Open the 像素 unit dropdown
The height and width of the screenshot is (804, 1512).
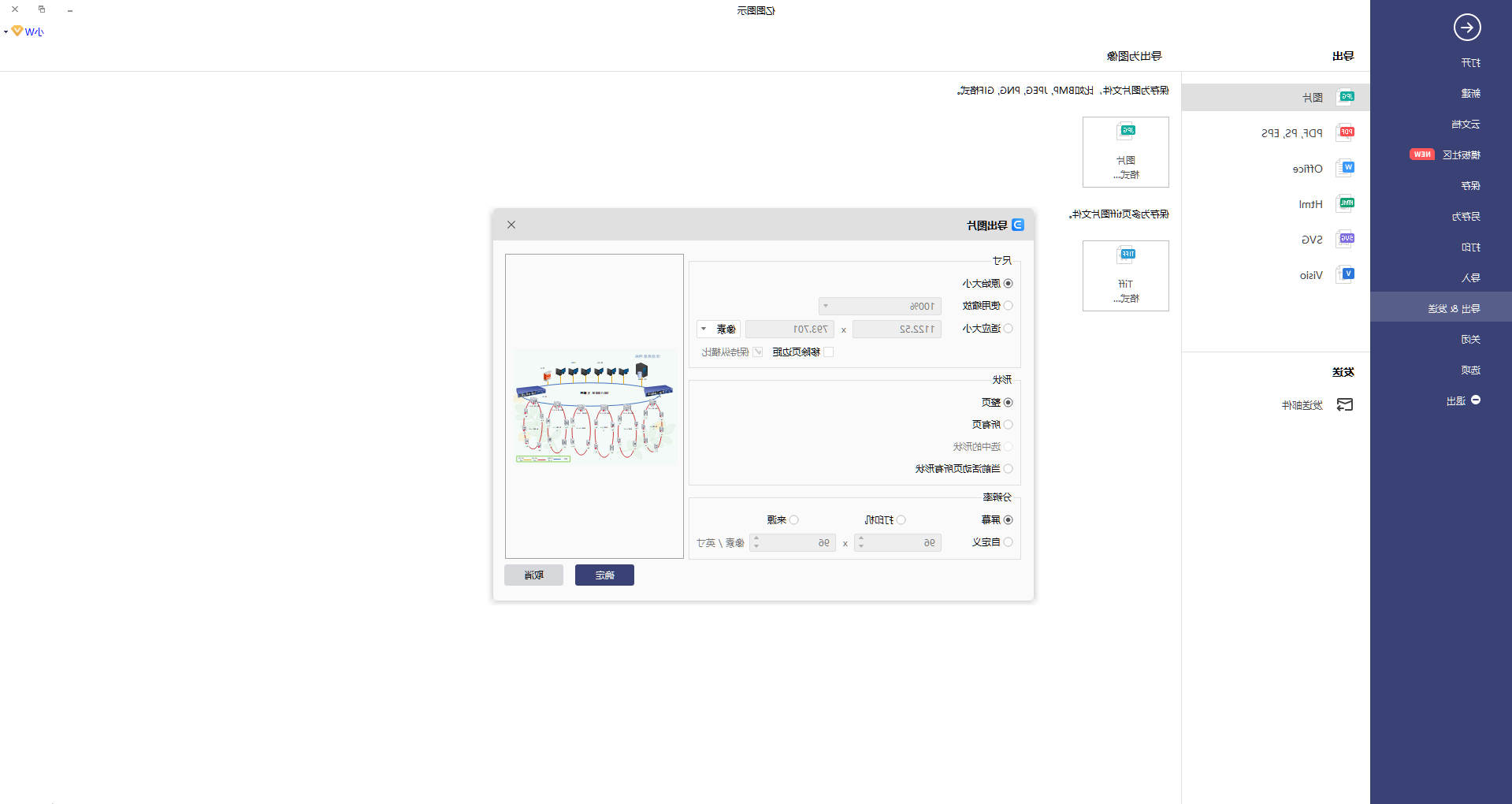718,329
